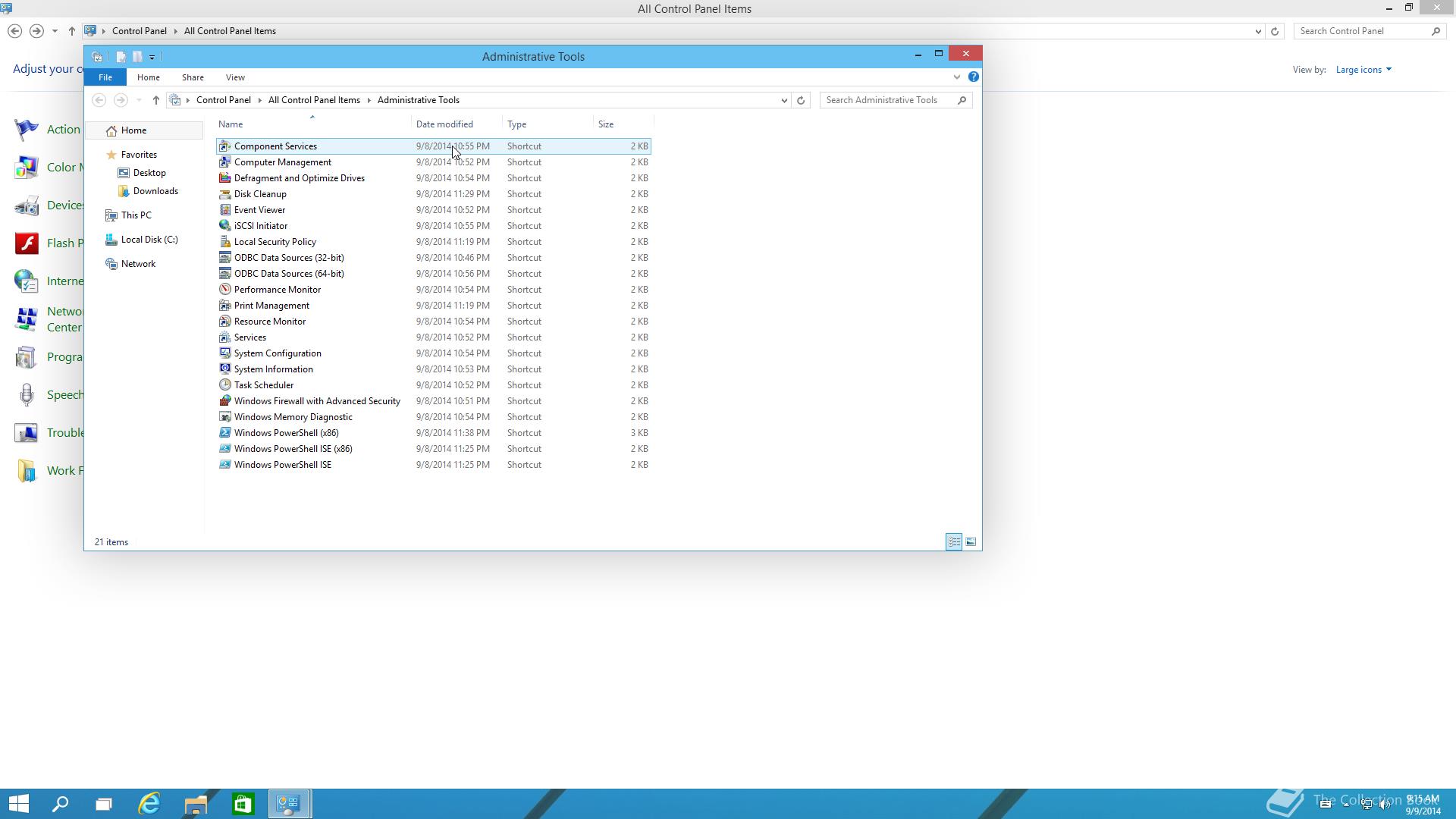Click All Control Panel Items breadcrumb in Administrative Tools
The width and height of the screenshot is (1456, 819).
pyautogui.click(x=314, y=100)
